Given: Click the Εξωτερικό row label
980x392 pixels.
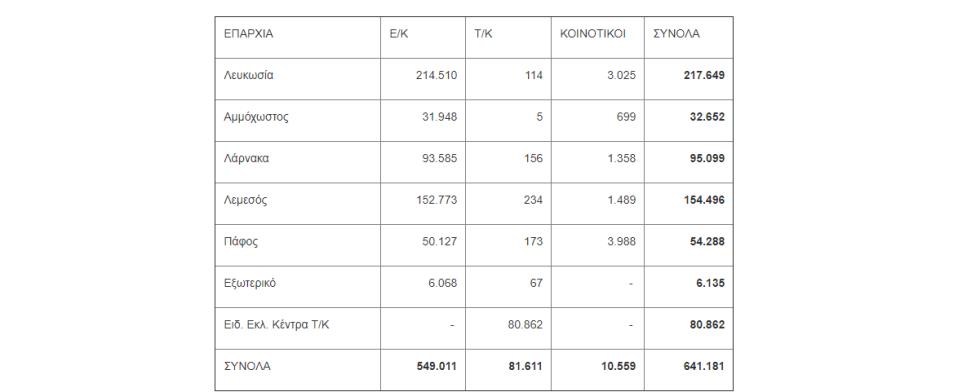Looking at the screenshot, I should click(x=249, y=283).
